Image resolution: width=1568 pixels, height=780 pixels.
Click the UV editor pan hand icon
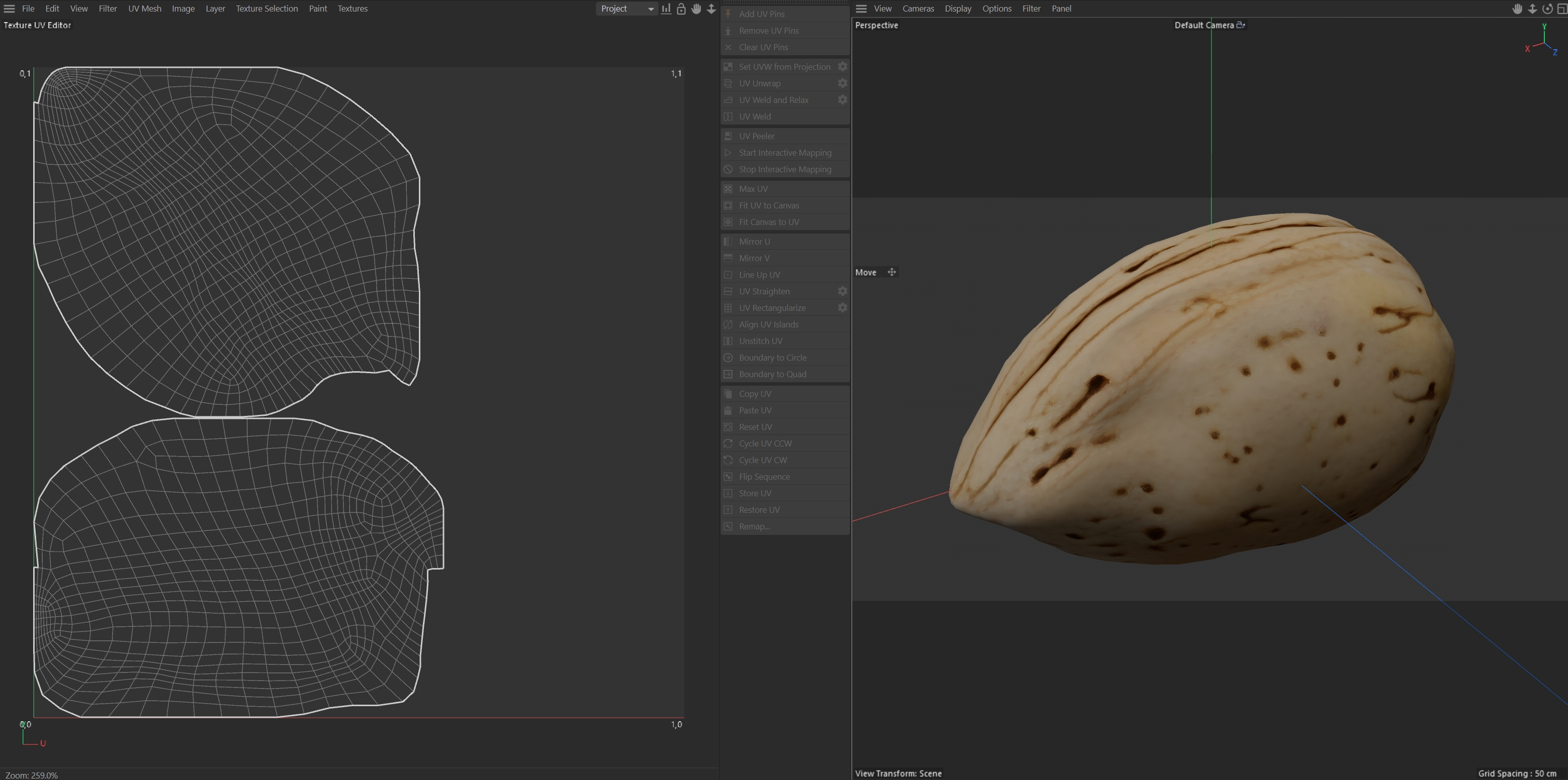point(696,9)
